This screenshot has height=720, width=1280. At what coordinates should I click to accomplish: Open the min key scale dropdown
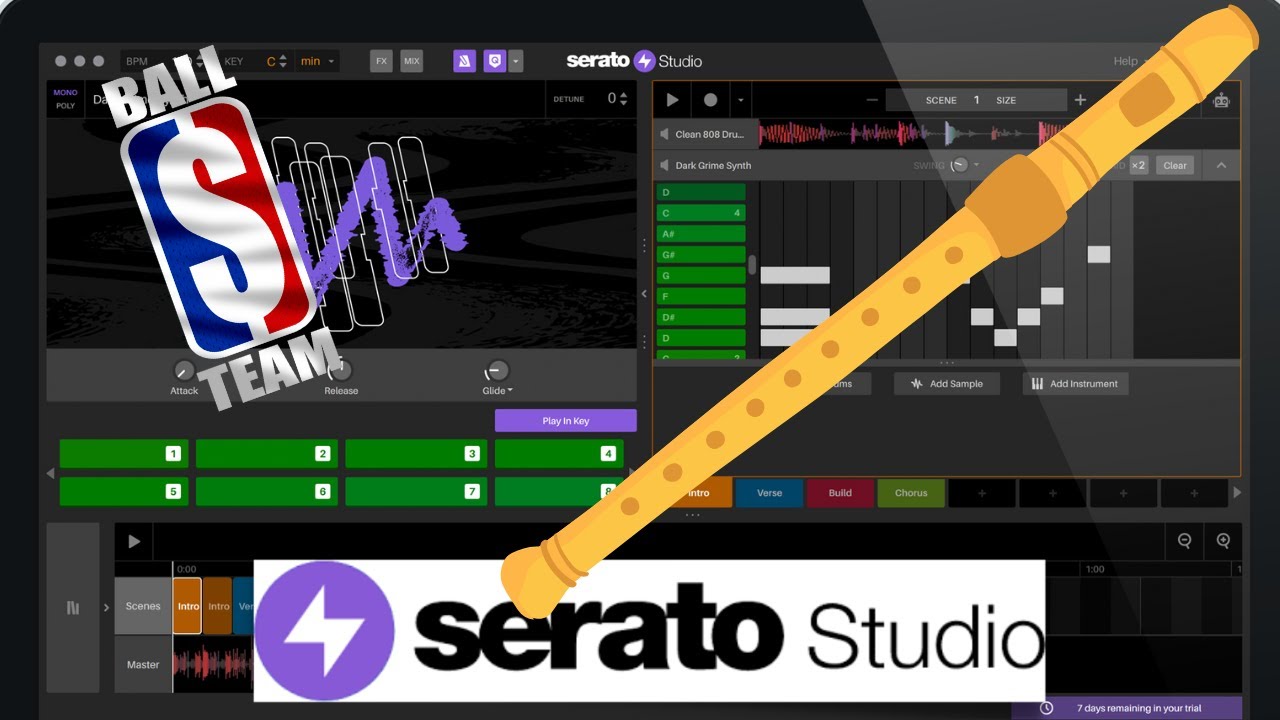[318, 61]
